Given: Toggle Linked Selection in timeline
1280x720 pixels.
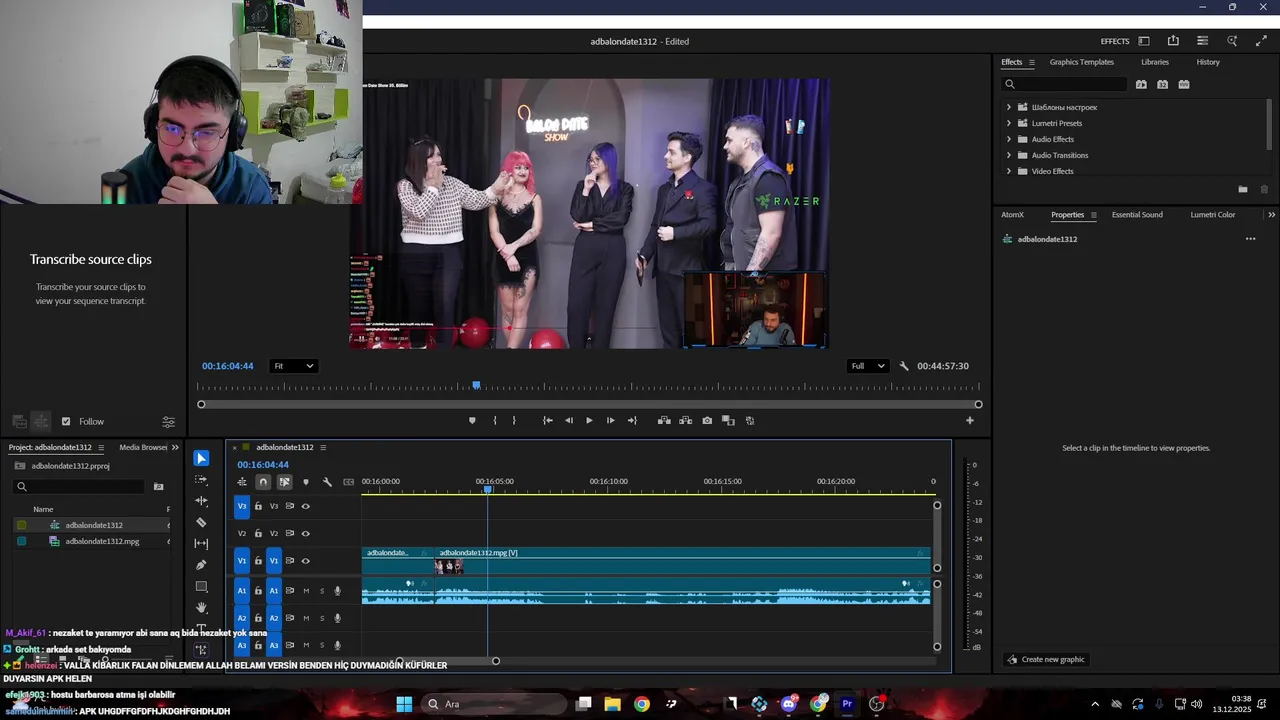Looking at the screenshot, I should [284, 482].
